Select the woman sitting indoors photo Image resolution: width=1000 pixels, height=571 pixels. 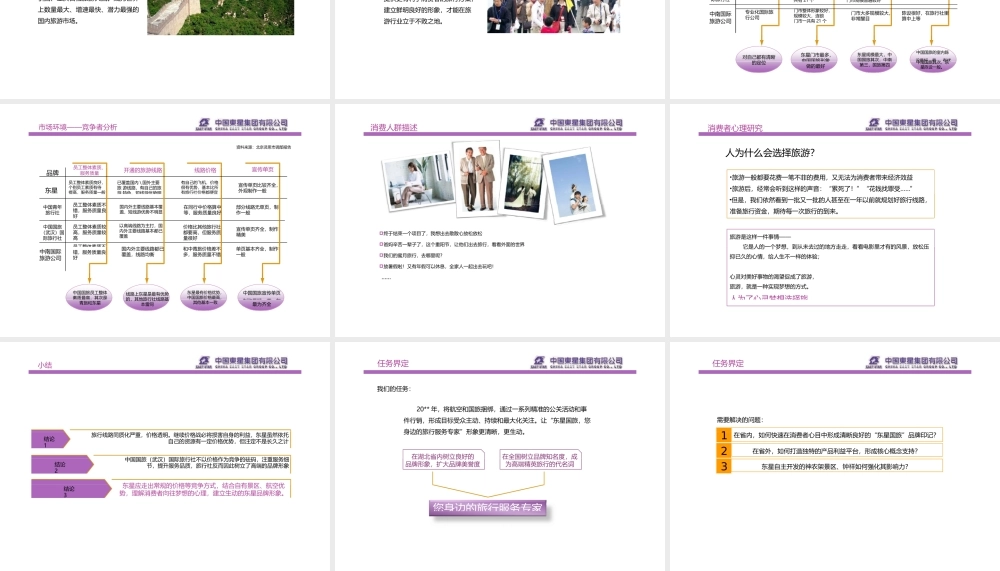[x=418, y=182]
